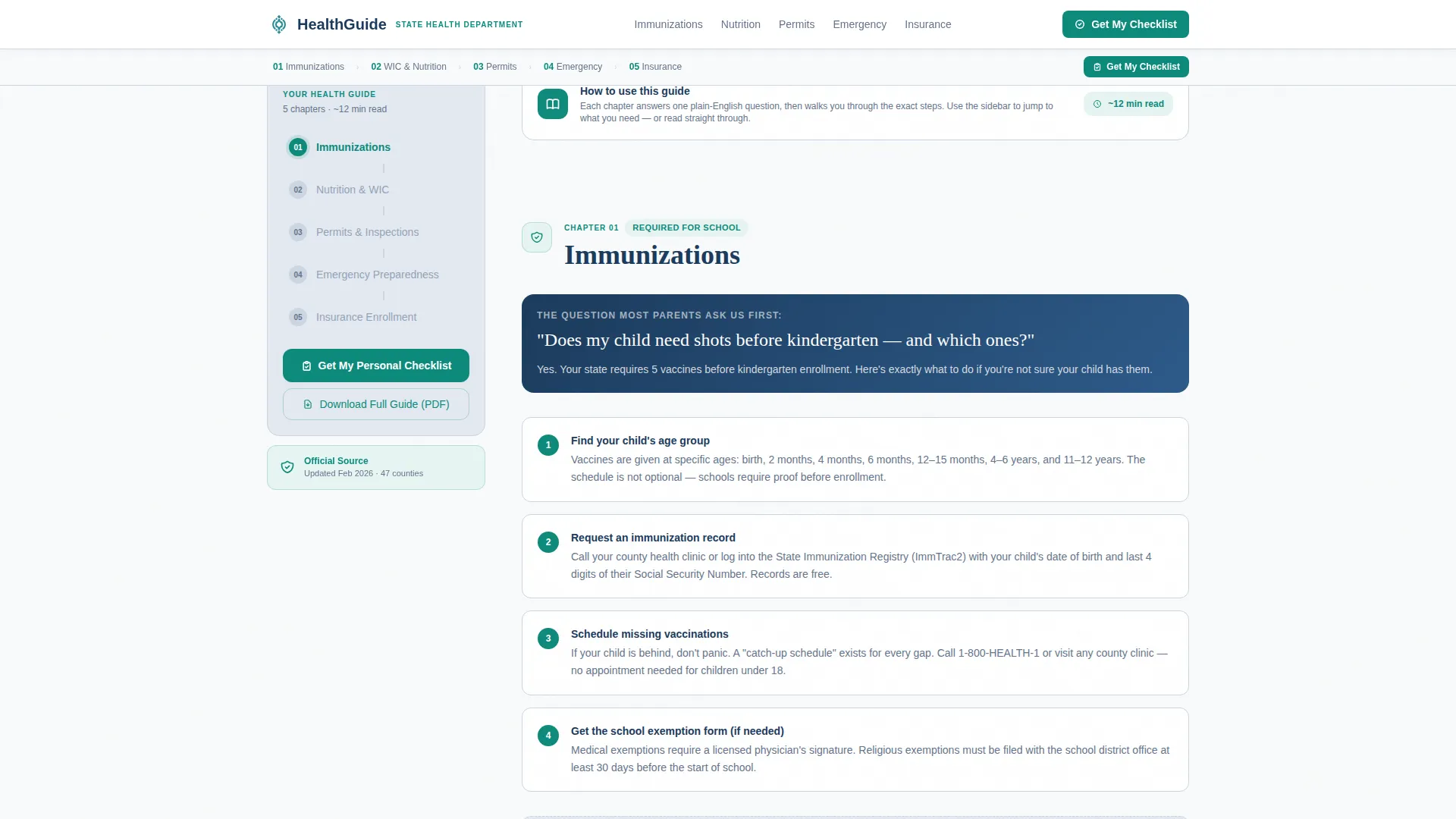This screenshot has width=1456, height=819.
Task: Click the smaller Get My Checklist button in chapter bar
Action: [1136, 67]
